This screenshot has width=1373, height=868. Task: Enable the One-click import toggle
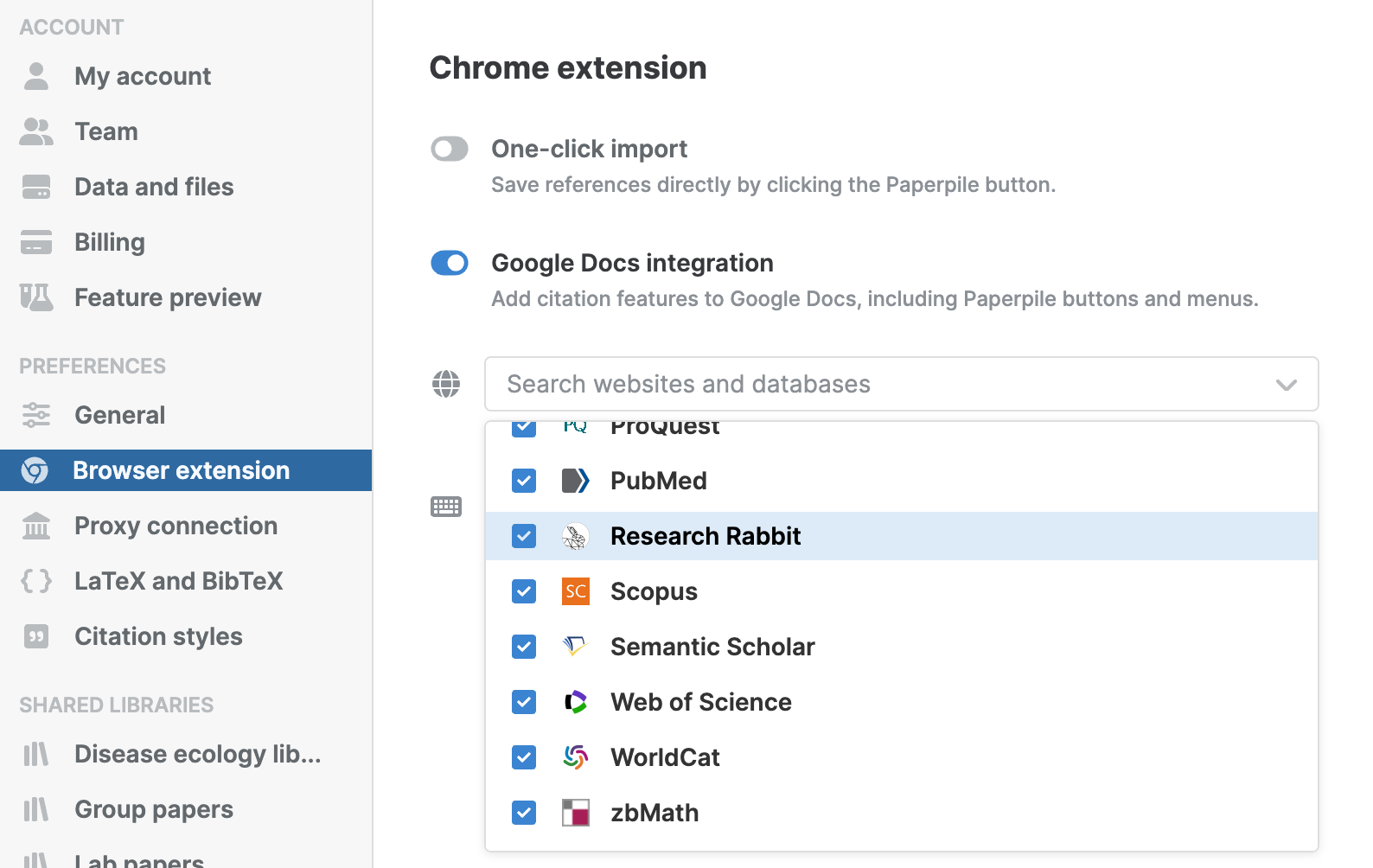click(450, 149)
